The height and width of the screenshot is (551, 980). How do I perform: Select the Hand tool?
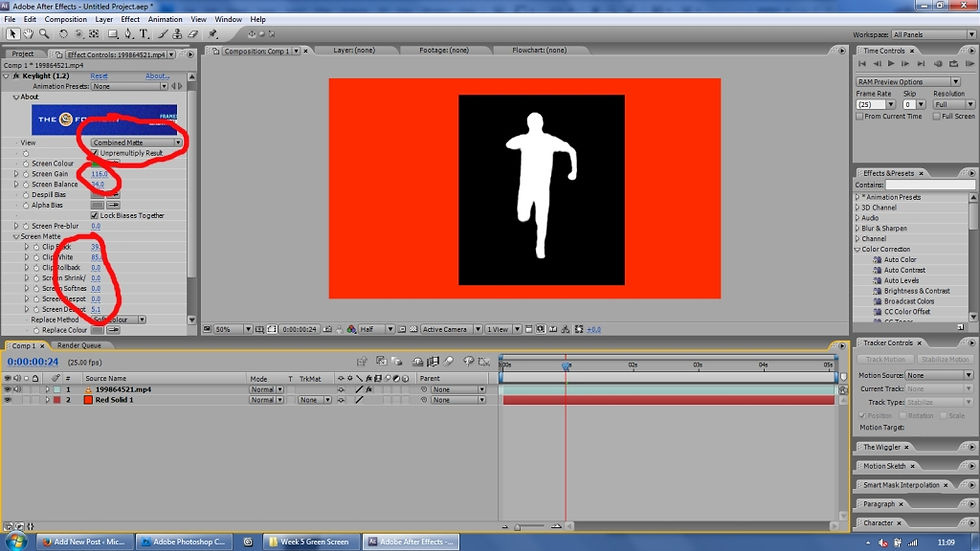coord(28,34)
